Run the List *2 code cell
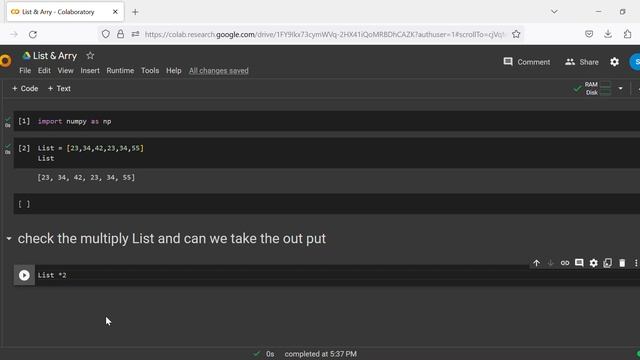This screenshot has height=360, width=640. click(24, 275)
